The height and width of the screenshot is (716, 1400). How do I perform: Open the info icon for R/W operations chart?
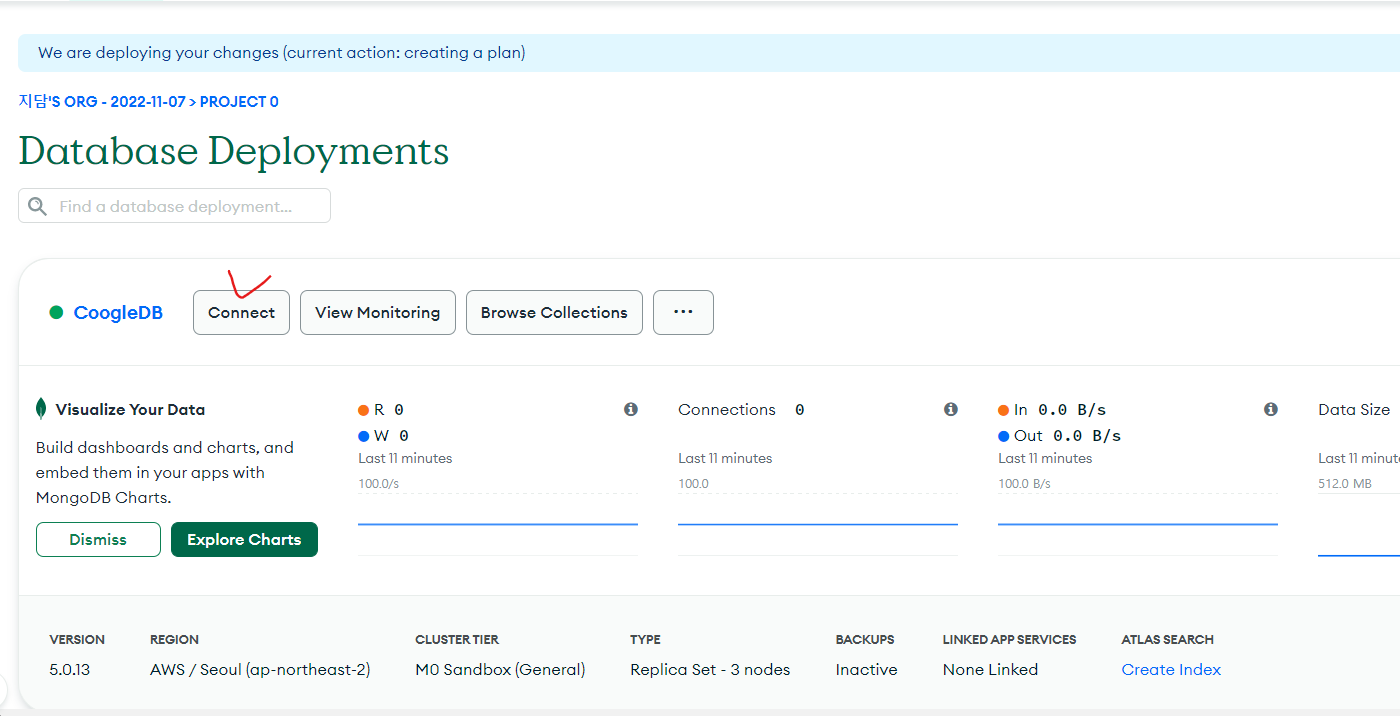pyautogui.click(x=631, y=409)
